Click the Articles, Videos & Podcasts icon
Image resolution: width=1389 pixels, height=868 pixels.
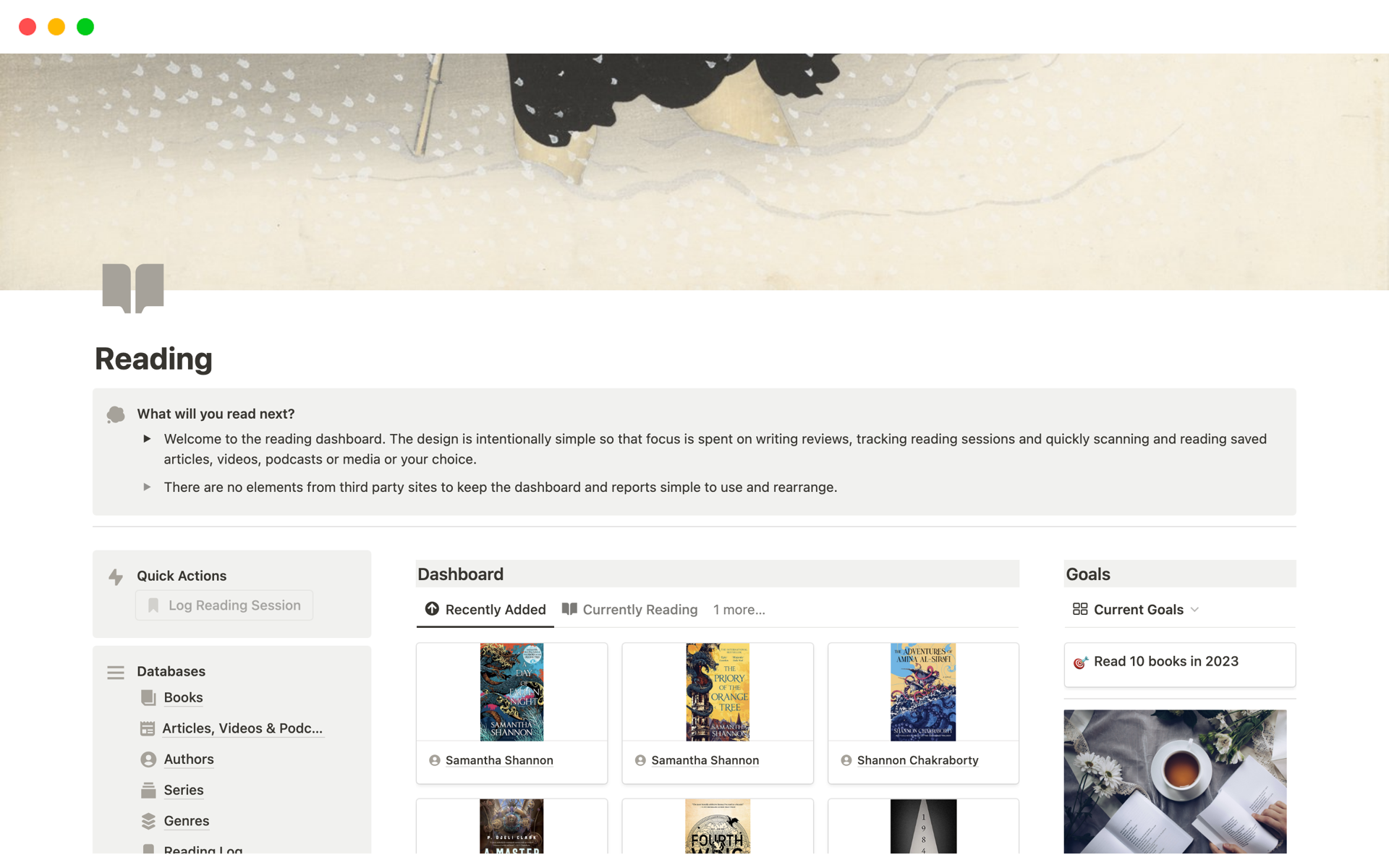(148, 728)
